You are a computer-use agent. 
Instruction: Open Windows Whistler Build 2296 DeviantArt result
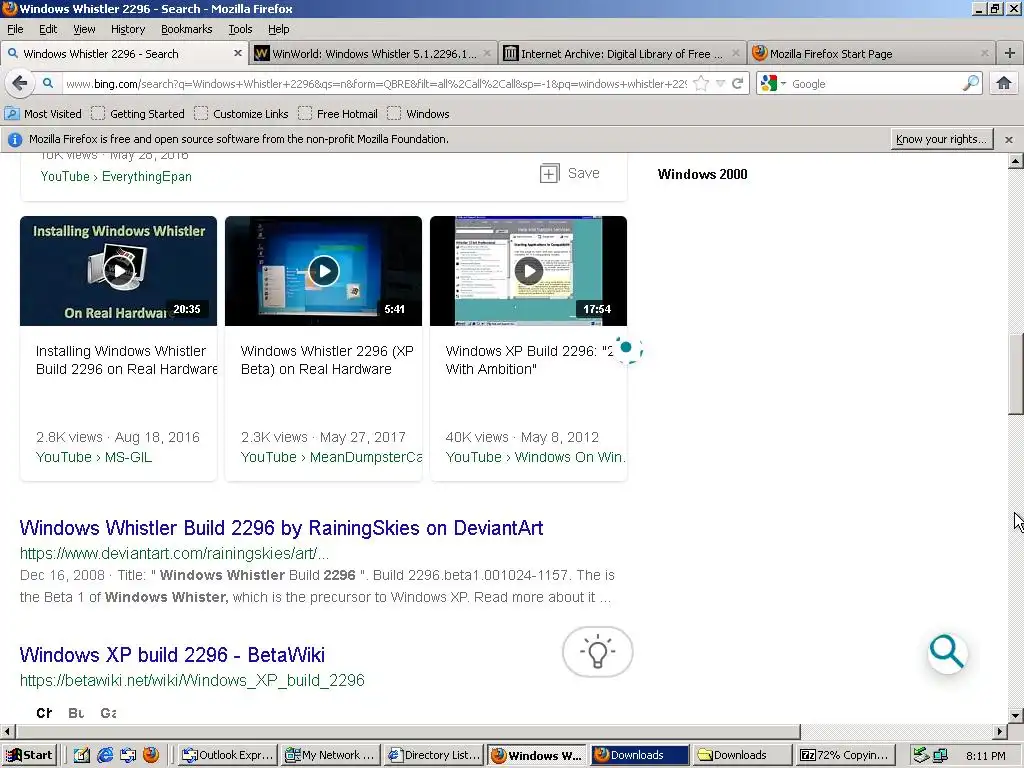(x=281, y=528)
